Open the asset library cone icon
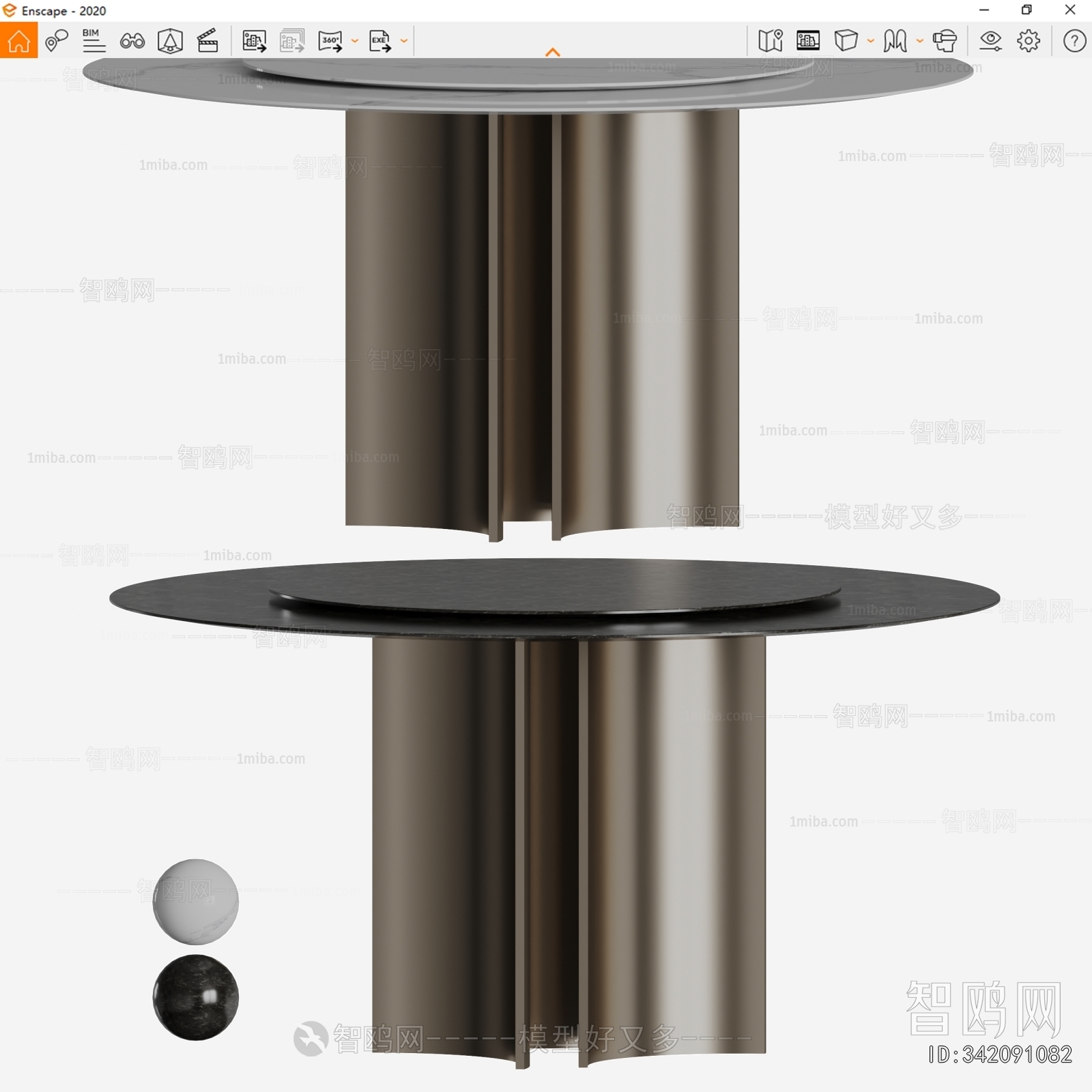1092x1092 pixels. click(x=170, y=41)
